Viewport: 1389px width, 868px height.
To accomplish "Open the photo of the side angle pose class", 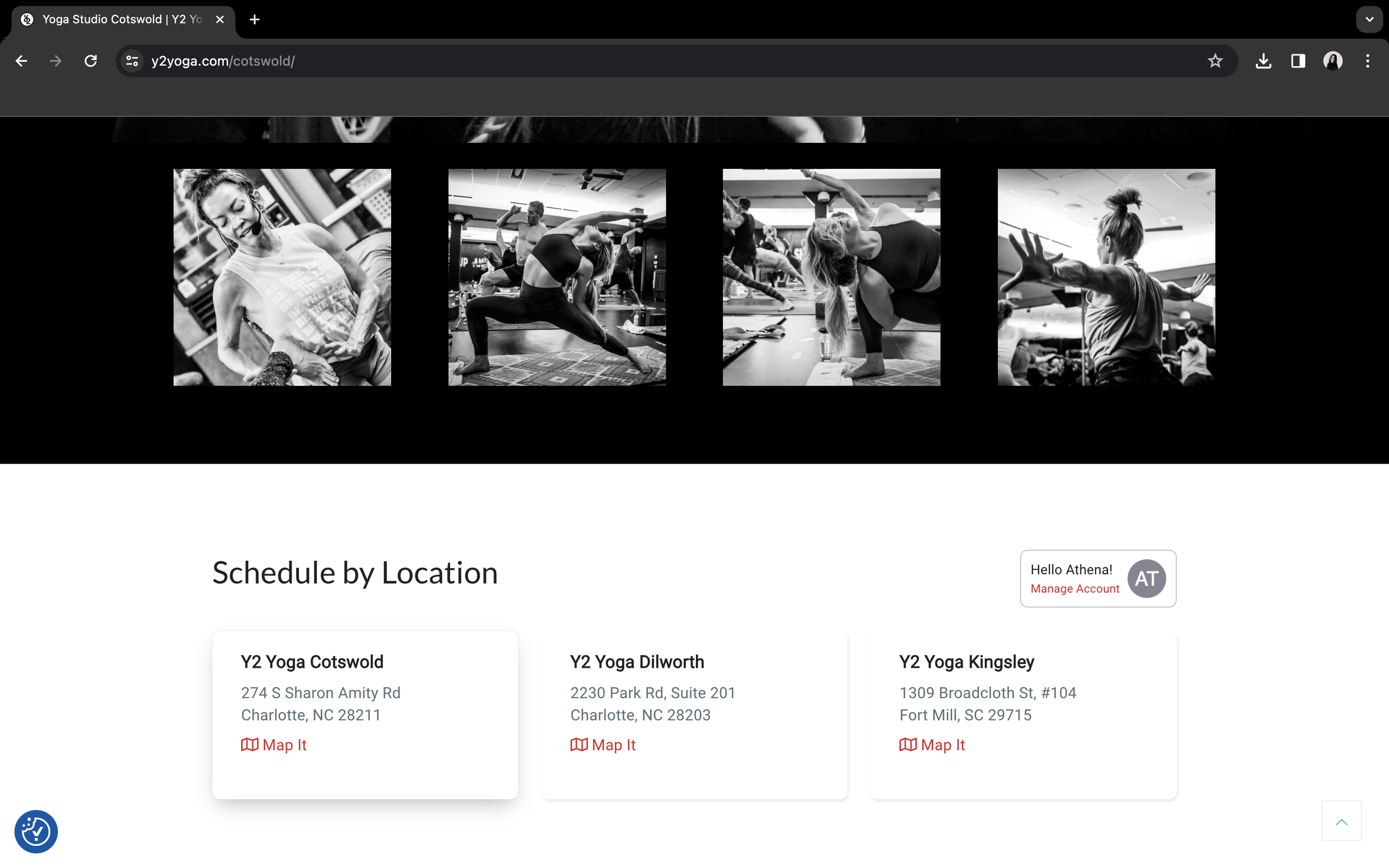I will (x=557, y=277).
